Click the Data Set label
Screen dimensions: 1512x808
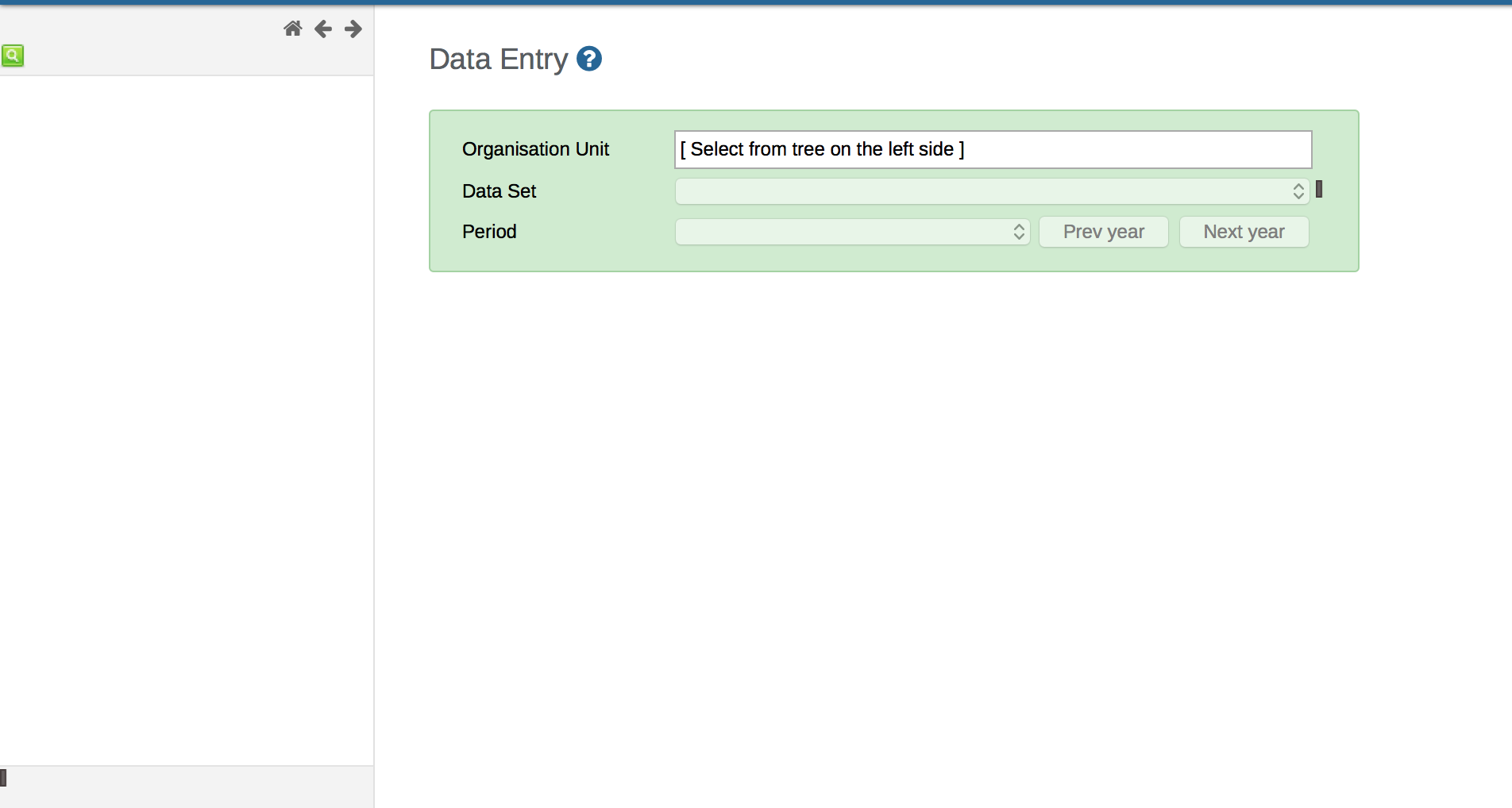click(x=499, y=191)
